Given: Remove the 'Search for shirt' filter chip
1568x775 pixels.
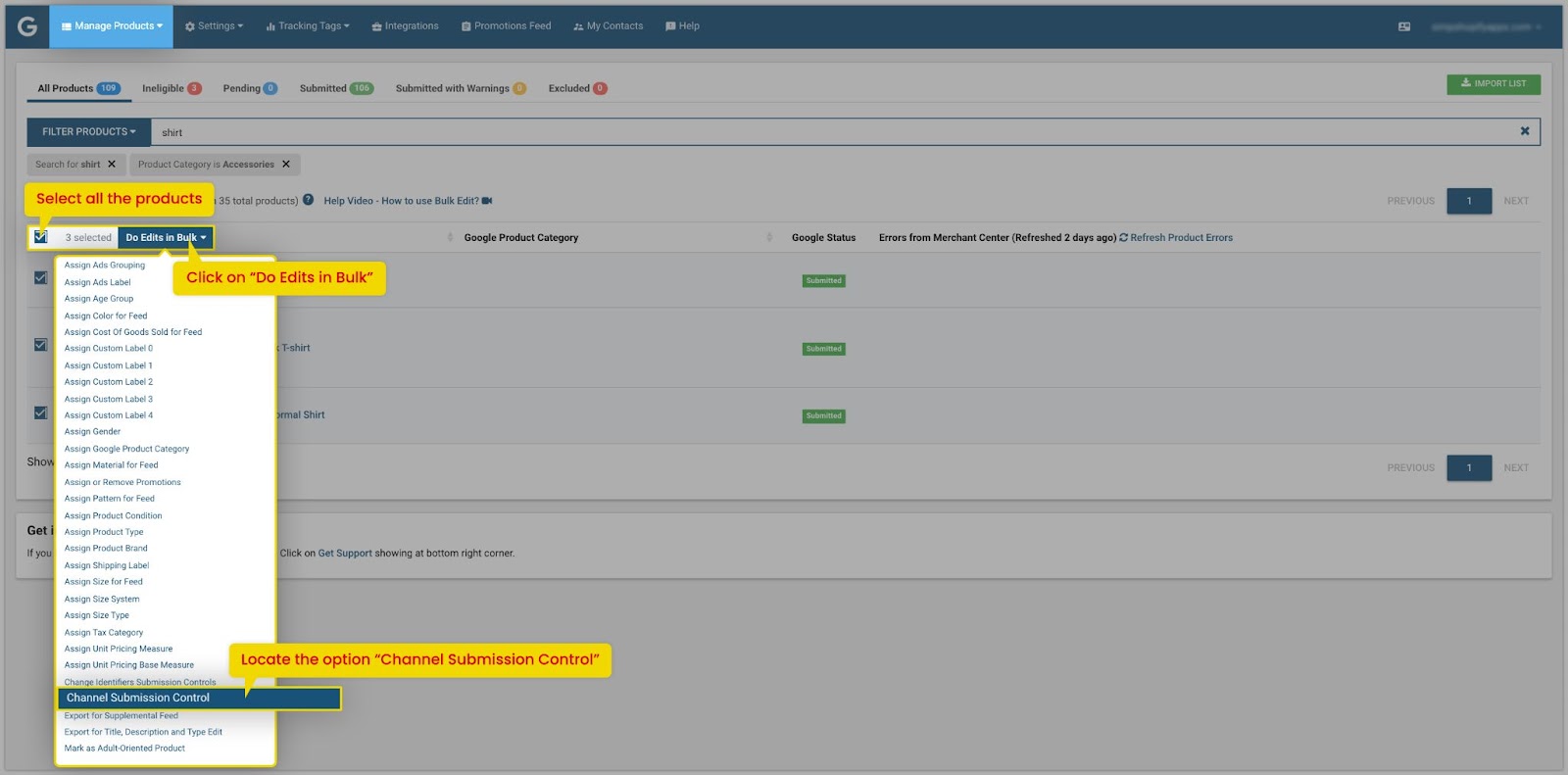Looking at the screenshot, I should (112, 165).
